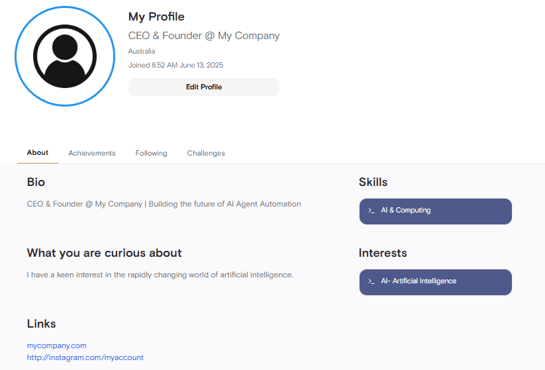Viewport: 545px width, 370px height.
Task: Click the keen interest in artificial intelligence sentence
Action: click(160, 275)
